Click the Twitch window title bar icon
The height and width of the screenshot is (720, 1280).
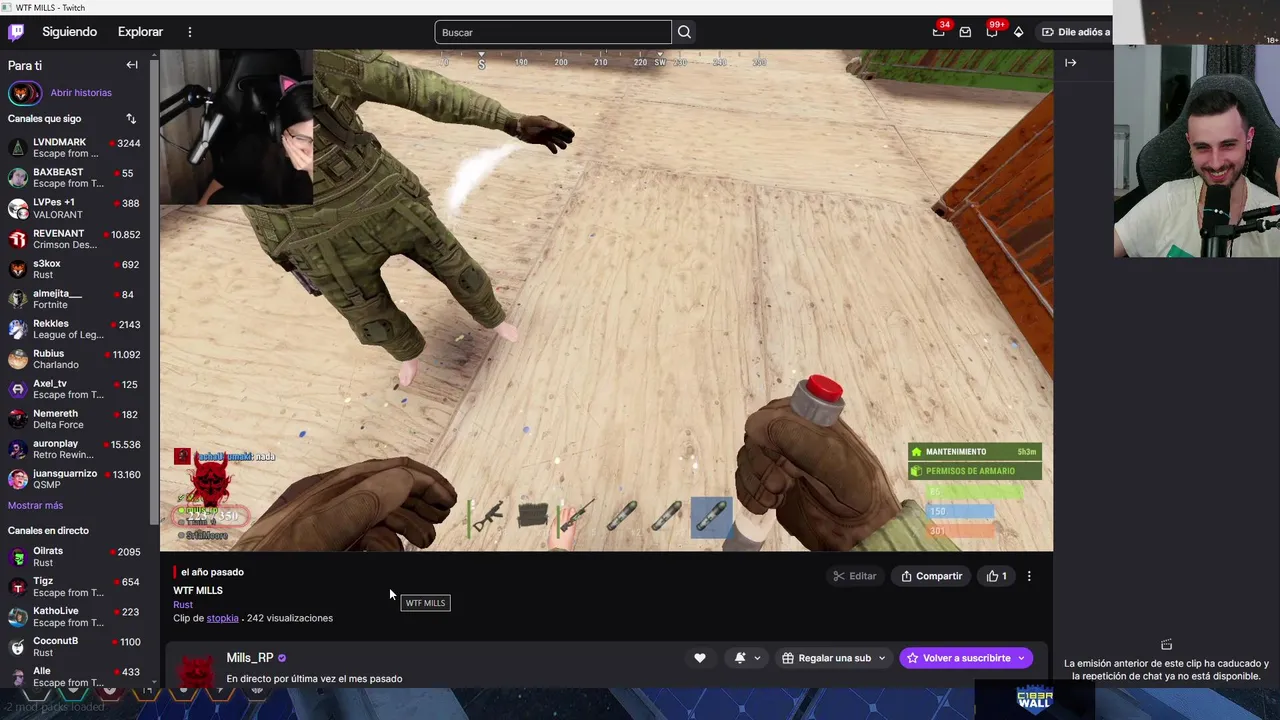(x=7, y=7)
